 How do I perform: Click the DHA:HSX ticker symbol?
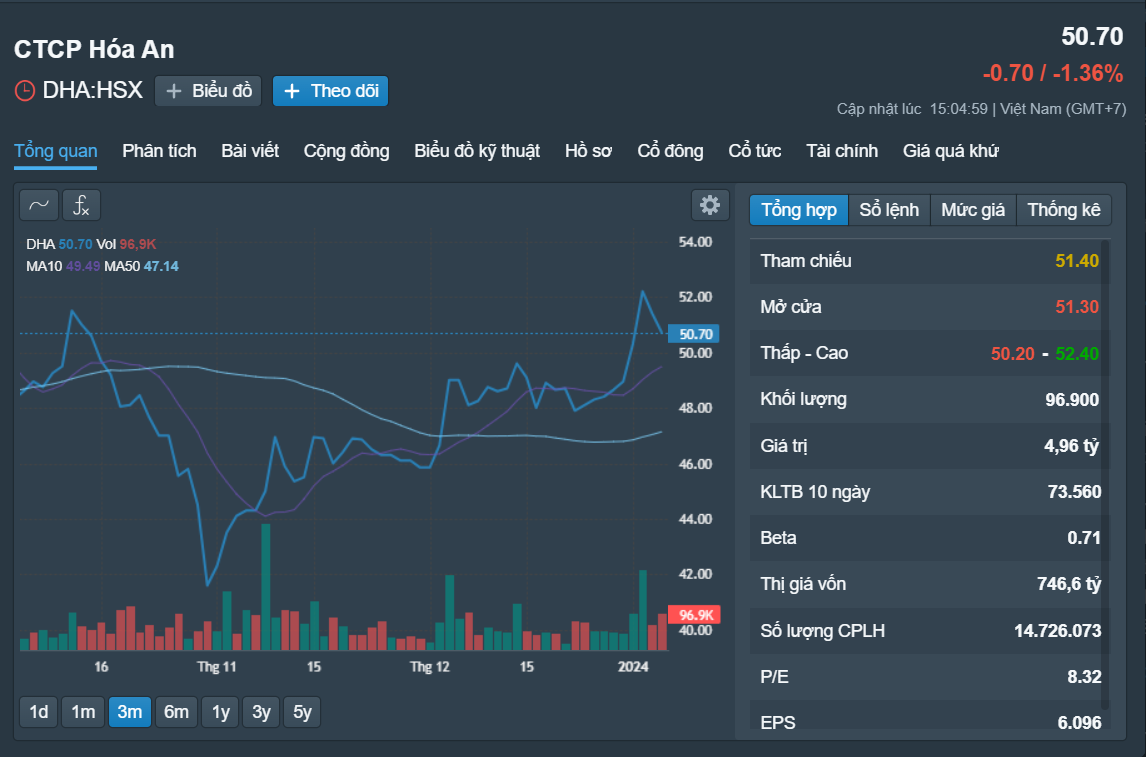[x=93, y=91]
